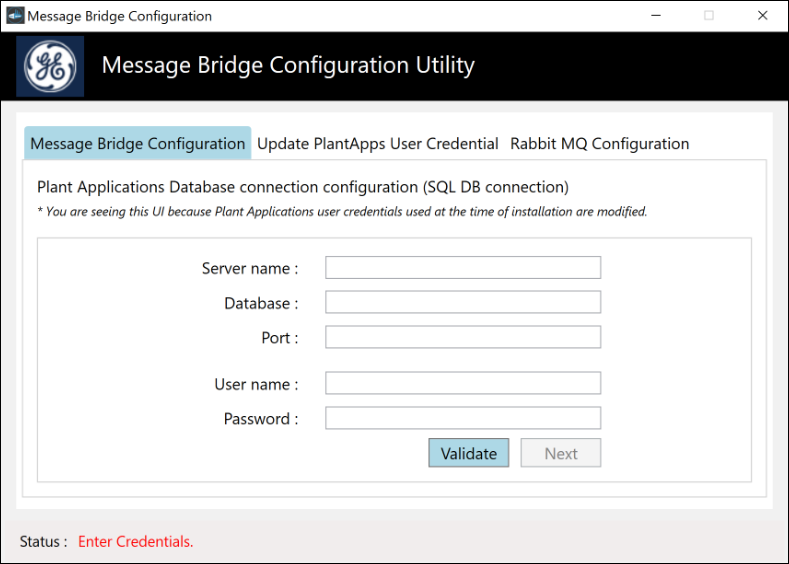
Task: Click the Validate button
Action: 468,453
